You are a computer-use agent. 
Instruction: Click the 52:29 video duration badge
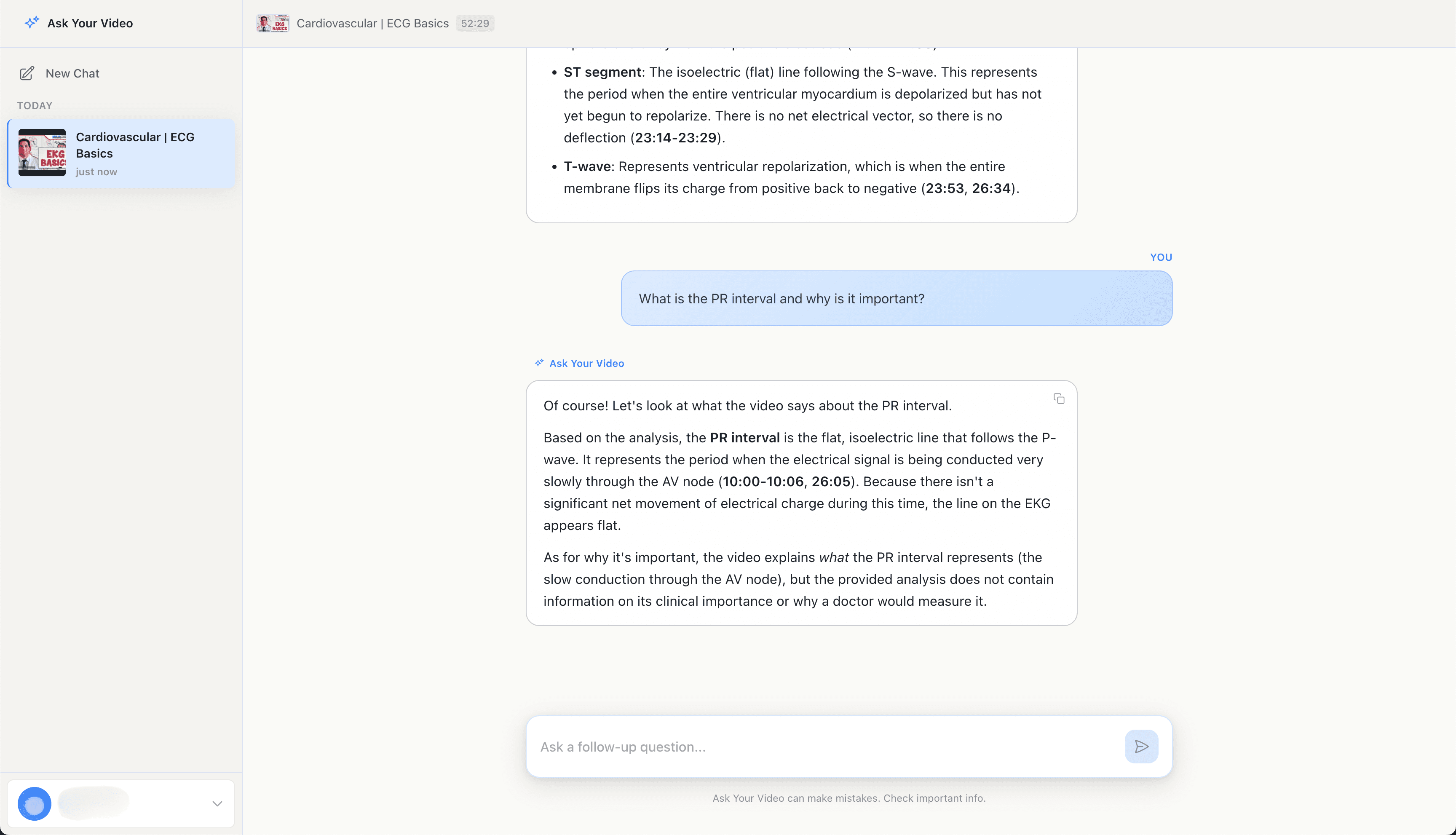coord(475,24)
